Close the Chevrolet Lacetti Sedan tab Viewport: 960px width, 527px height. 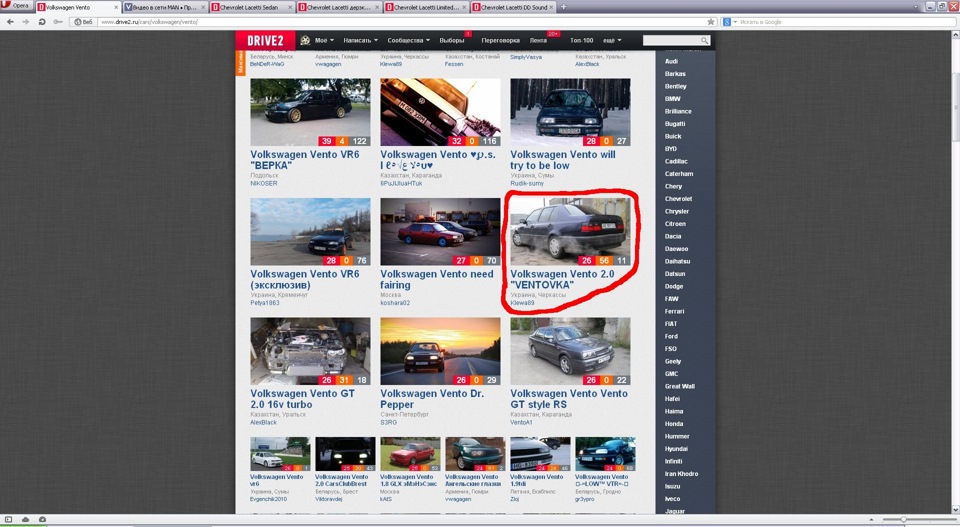pyautogui.click(x=290, y=7)
